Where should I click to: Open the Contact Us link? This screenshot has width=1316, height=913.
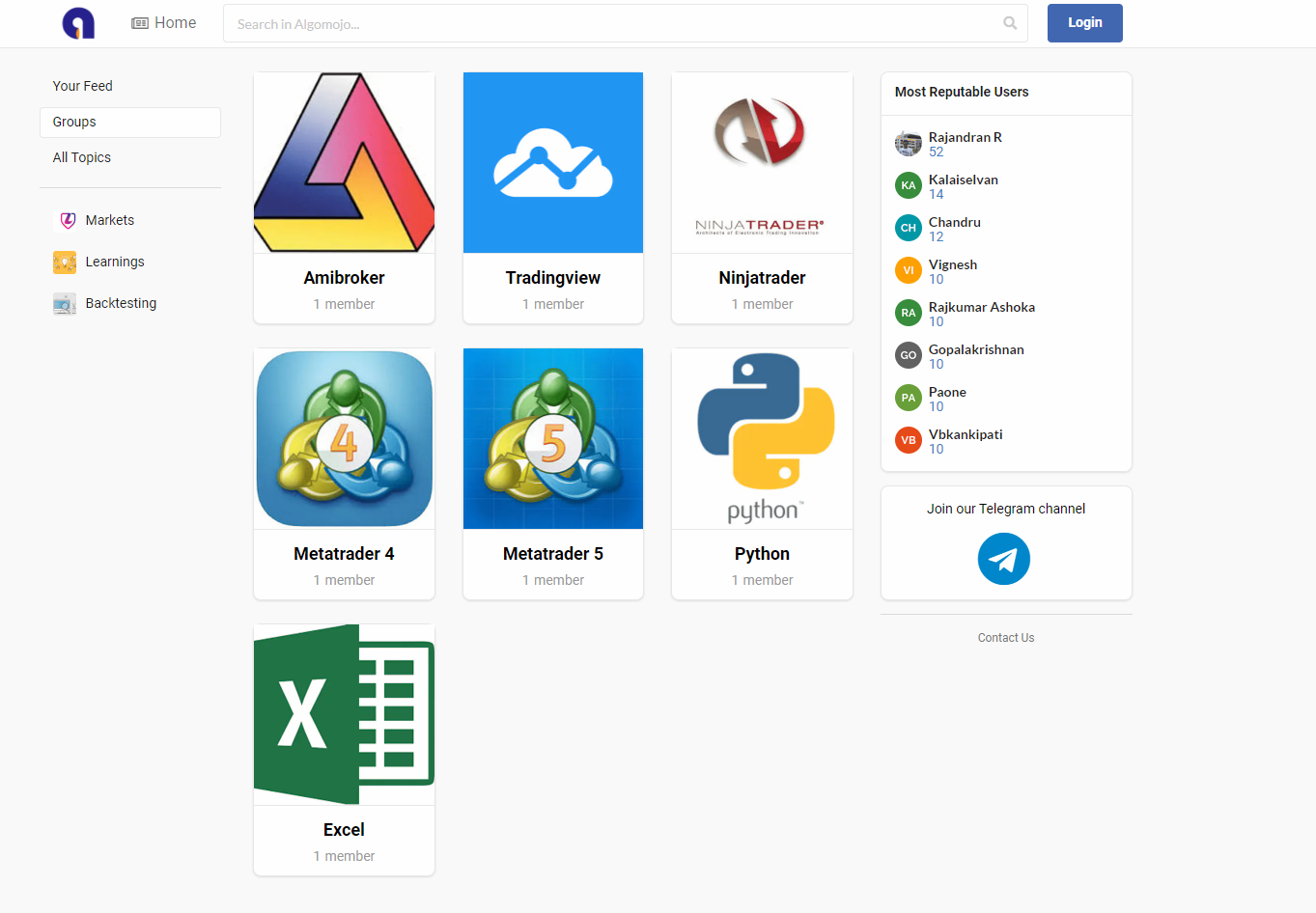pyautogui.click(x=1006, y=638)
